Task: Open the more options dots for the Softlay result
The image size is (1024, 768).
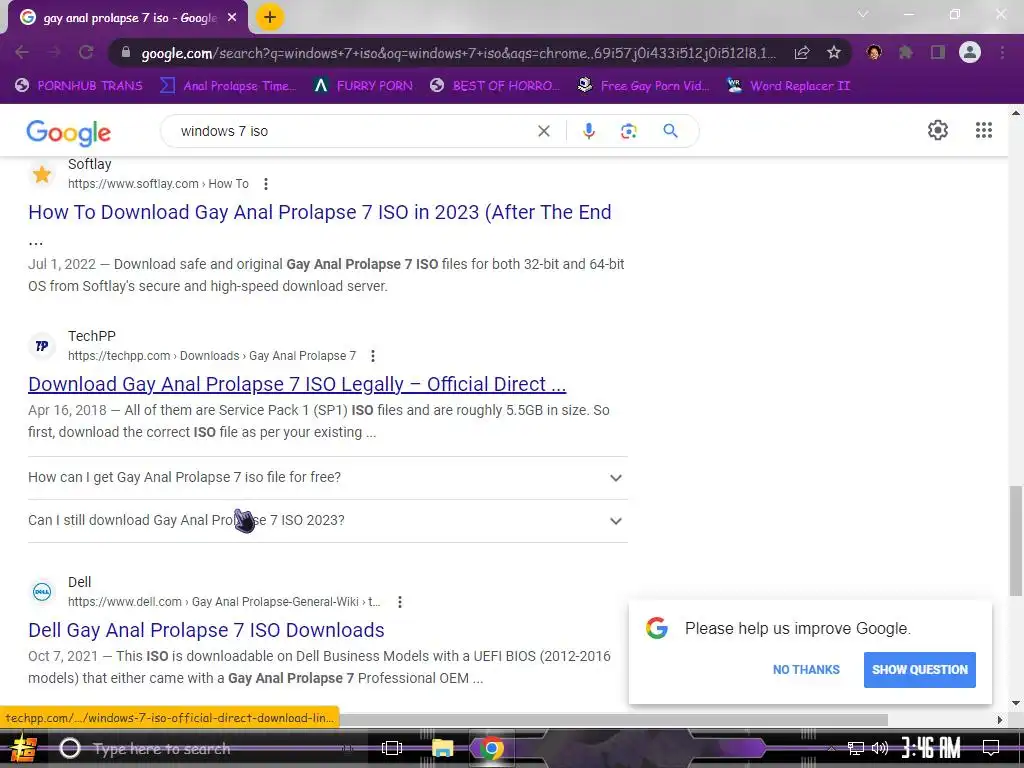Action: [266, 184]
